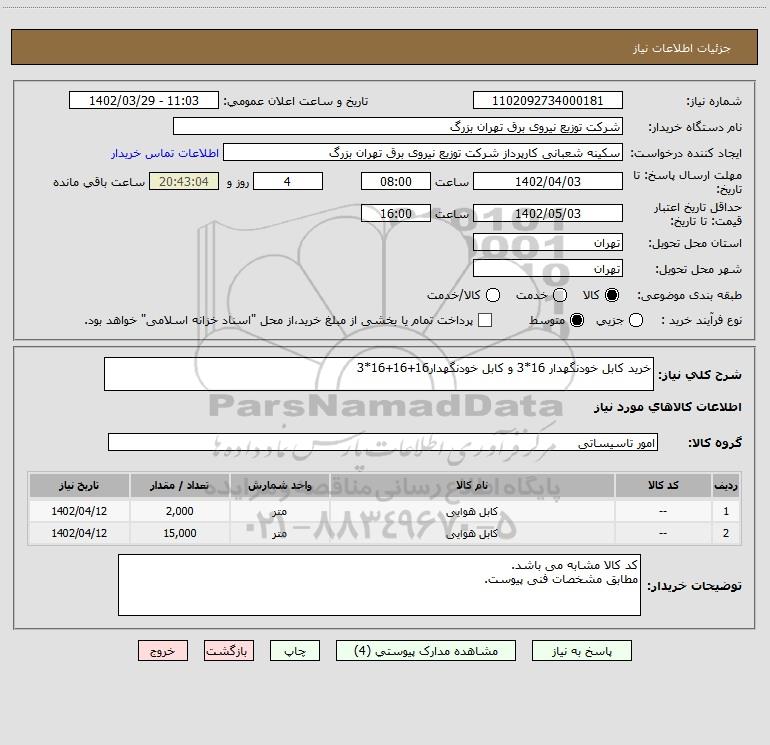The width and height of the screenshot is (770, 745).
Task: Click the remaining days field showing 4
Action: (288, 181)
